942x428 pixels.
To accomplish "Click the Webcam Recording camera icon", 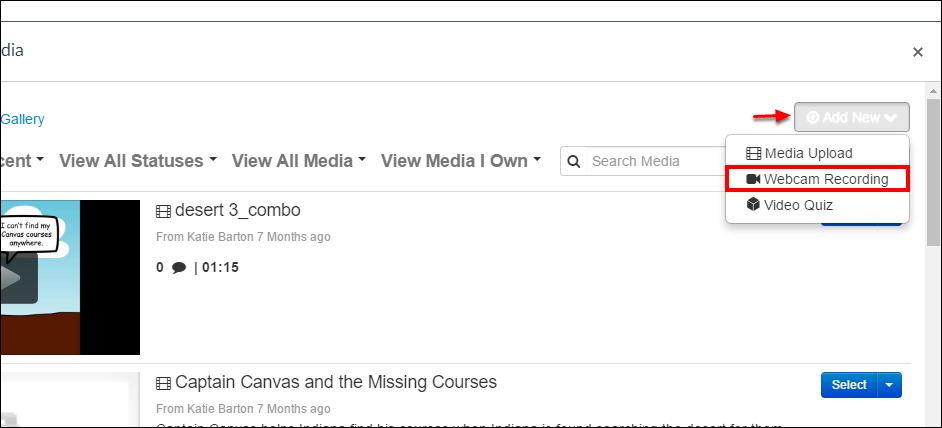I will (x=753, y=179).
